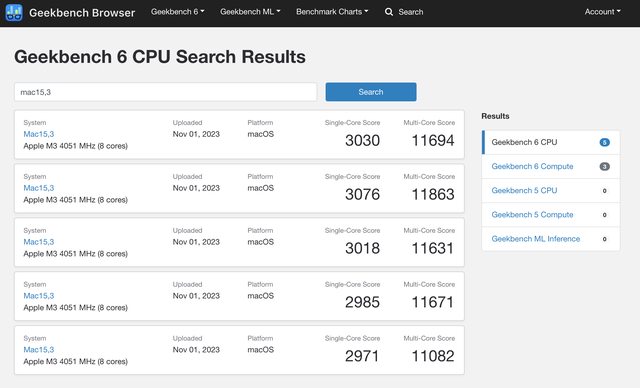Open the Benchmark Charts dropdown

(x=332, y=12)
